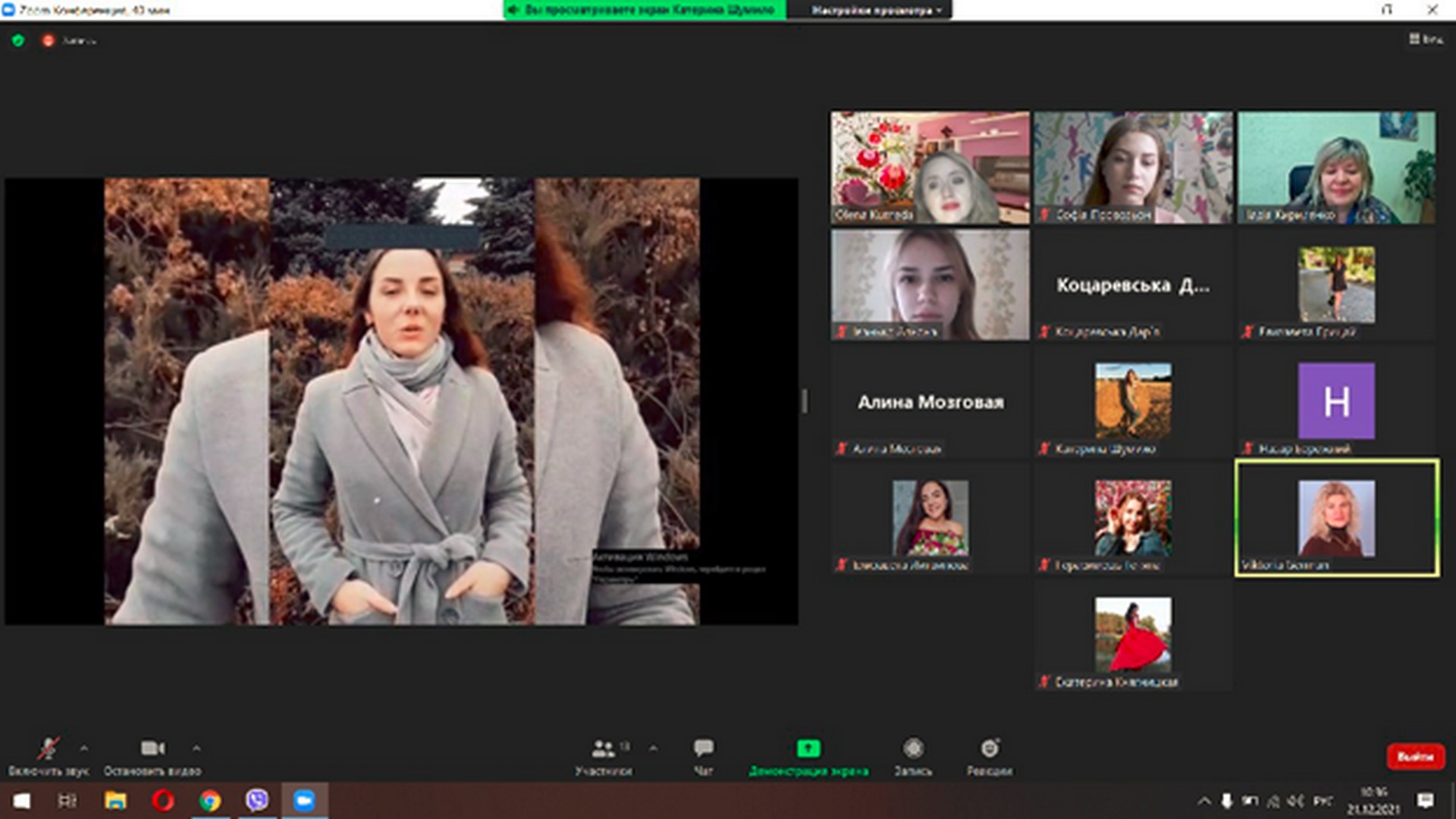Expand video options arrow beside camera
This screenshot has height=819, width=1456.
tap(196, 749)
